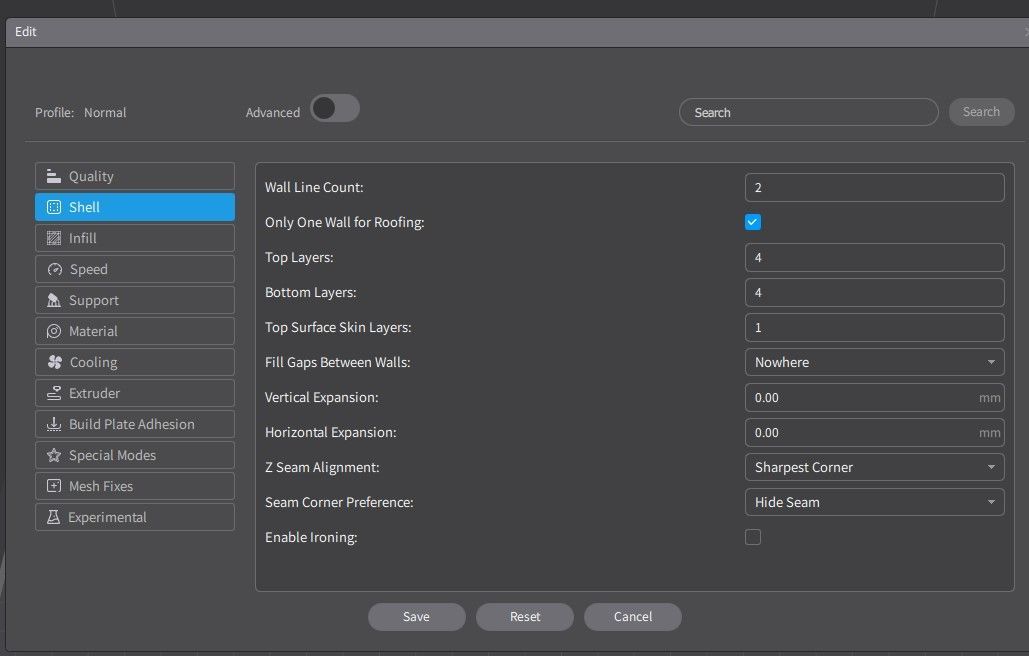Switch to the Mesh Fixes tab

point(135,486)
